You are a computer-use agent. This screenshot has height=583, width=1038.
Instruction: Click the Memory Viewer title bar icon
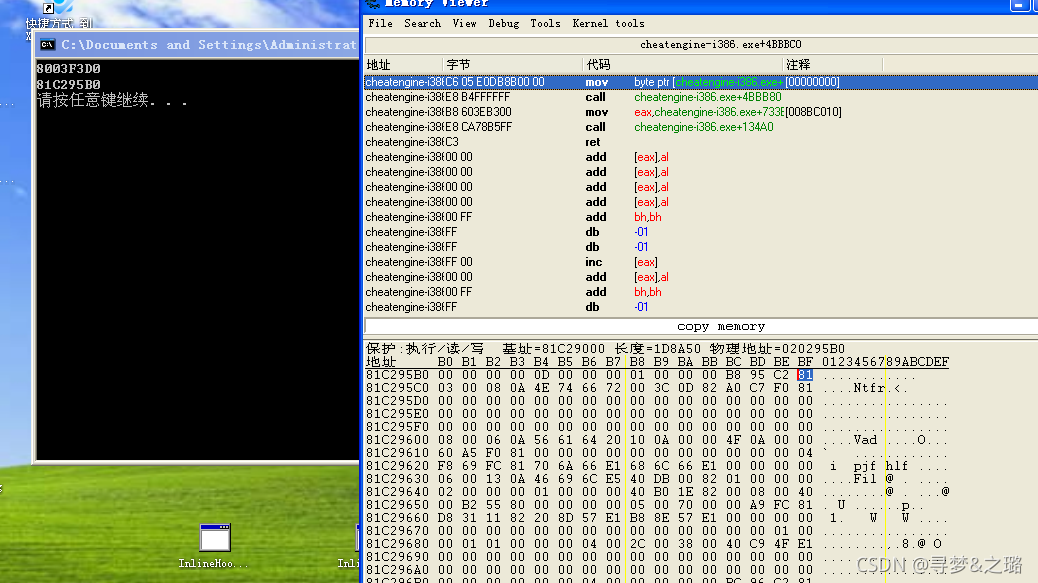[373, 3]
